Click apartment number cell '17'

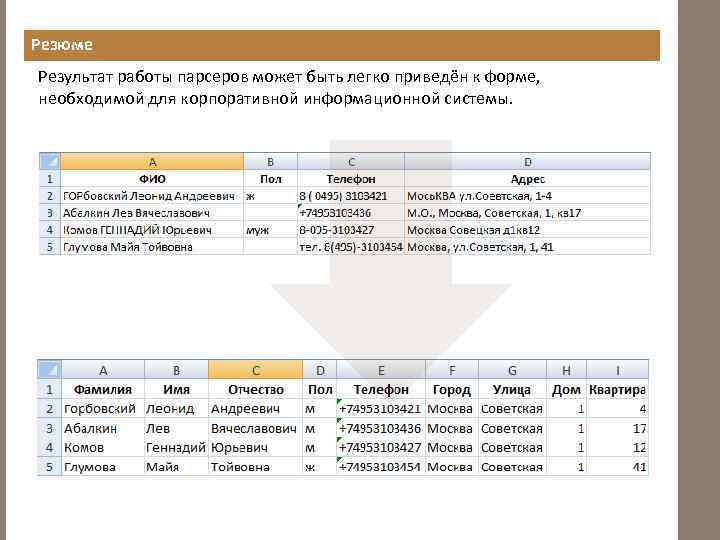coord(618,428)
